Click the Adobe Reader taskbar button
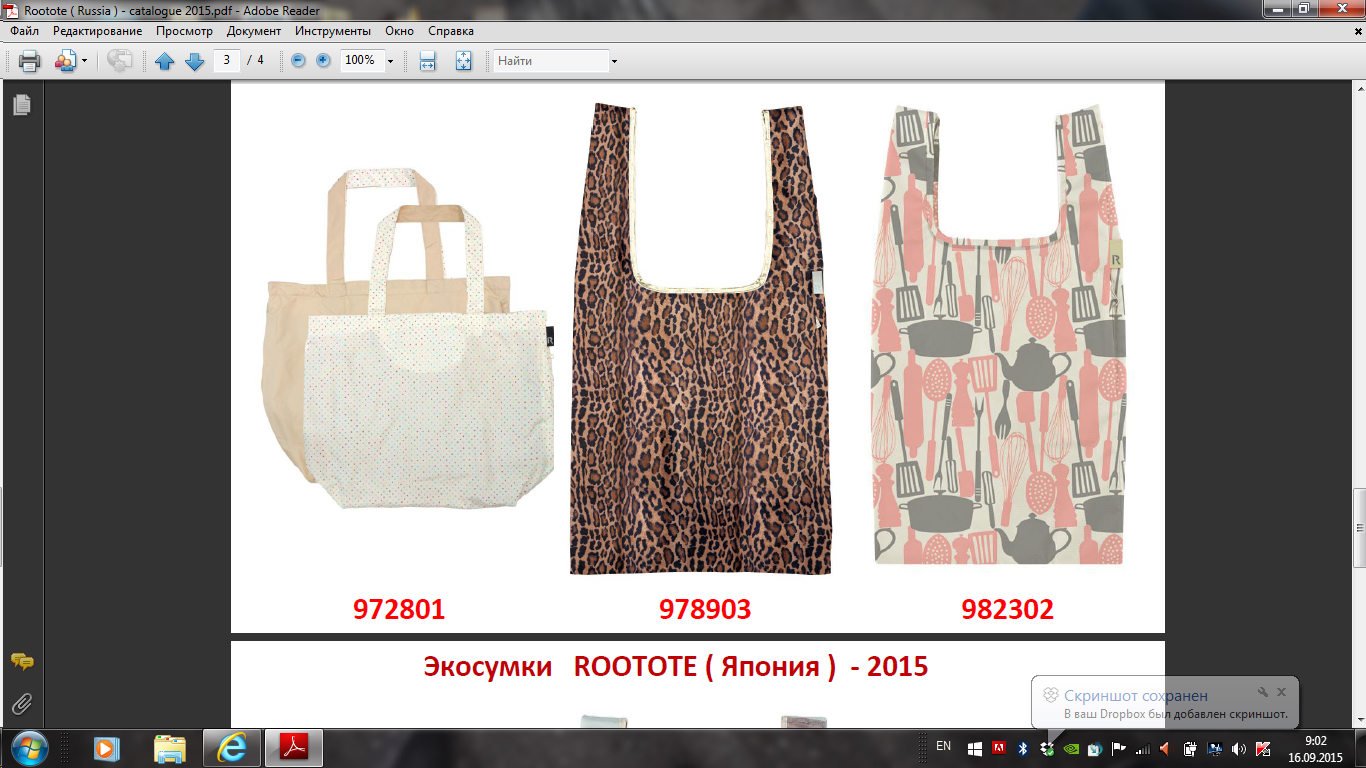 coord(296,748)
